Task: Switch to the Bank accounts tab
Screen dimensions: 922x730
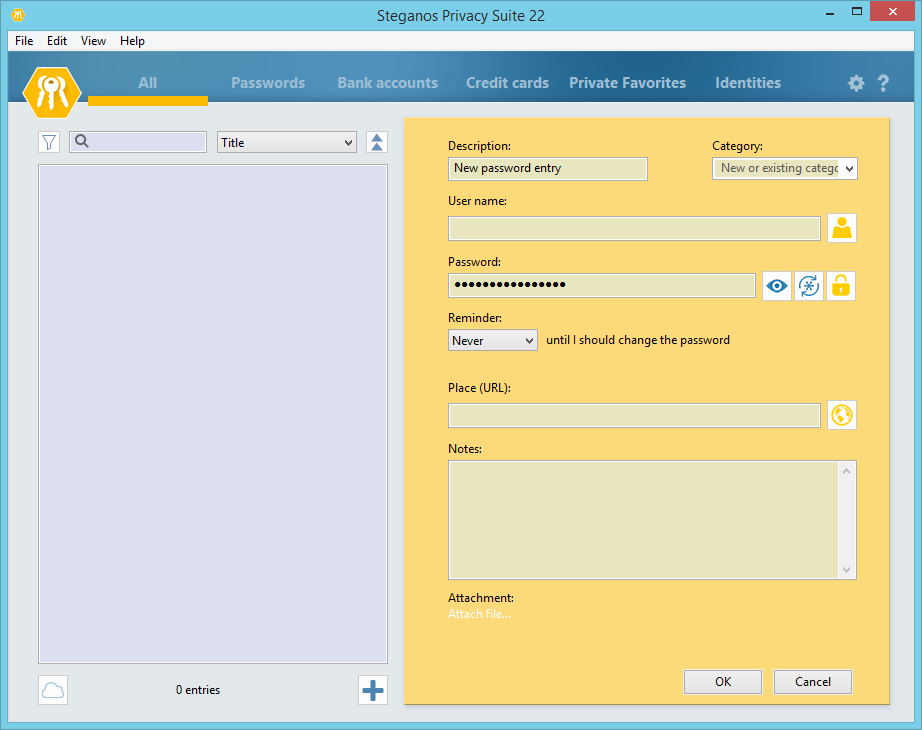Action: (x=387, y=83)
